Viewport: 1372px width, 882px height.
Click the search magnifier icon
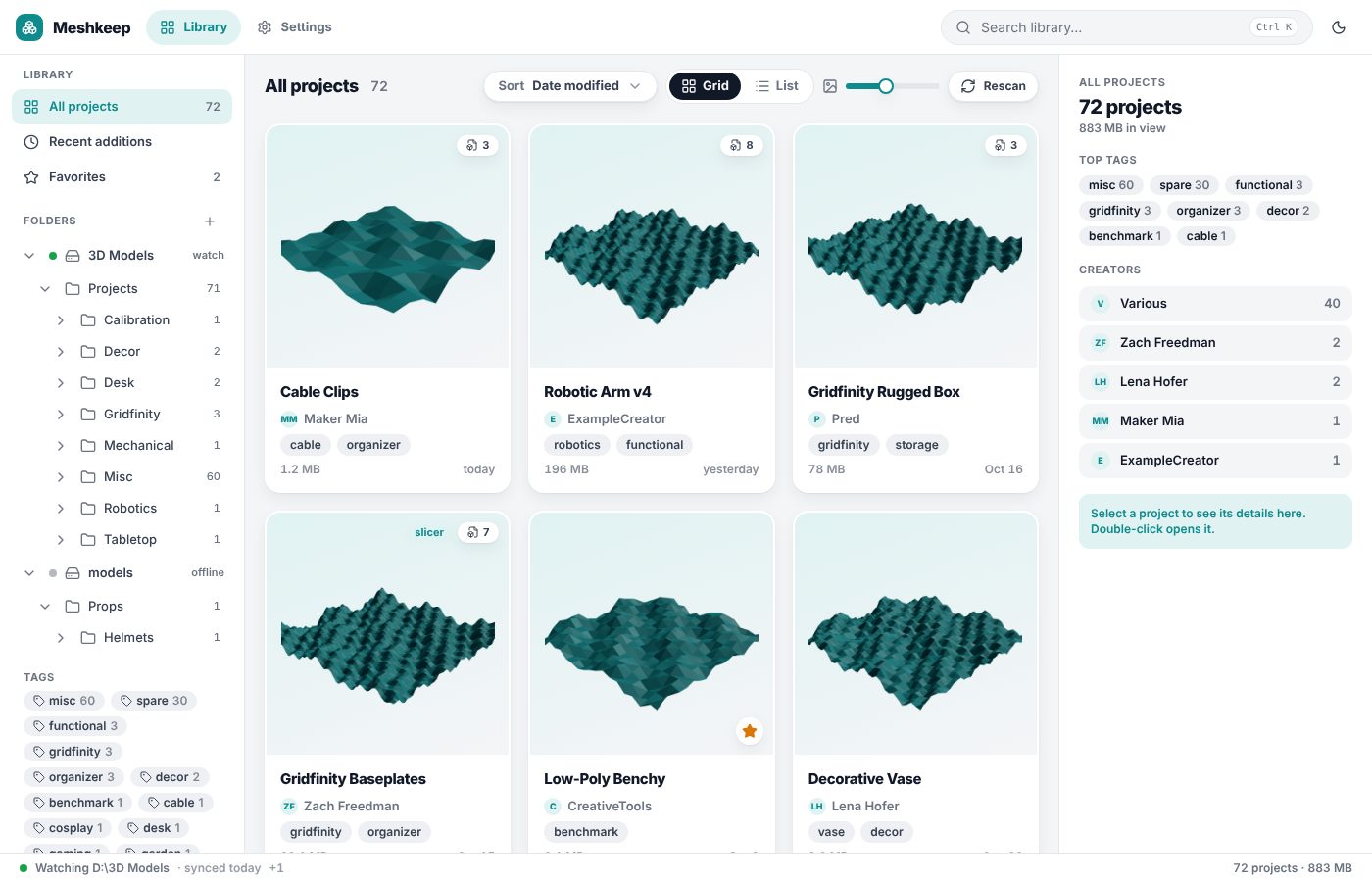(x=963, y=27)
